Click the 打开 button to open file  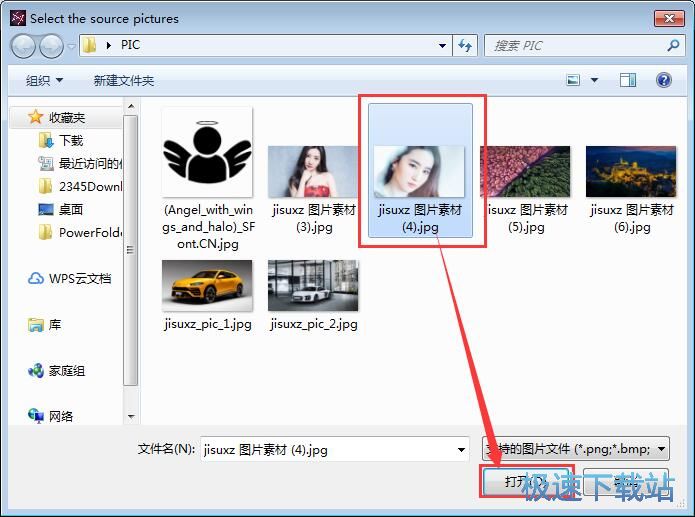click(524, 482)
